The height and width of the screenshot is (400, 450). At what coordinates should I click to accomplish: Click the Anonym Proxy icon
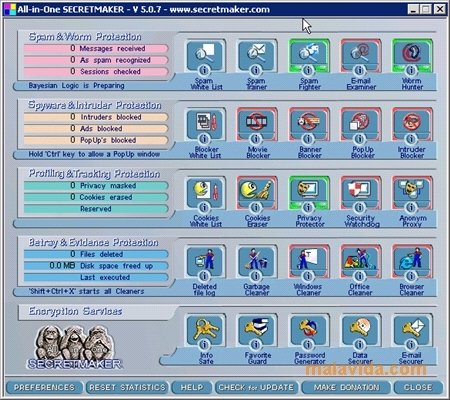point(412,192)
